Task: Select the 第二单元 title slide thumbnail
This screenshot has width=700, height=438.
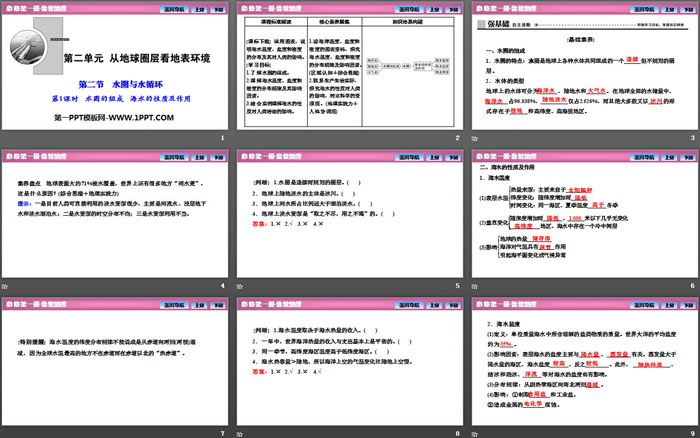Action: (x=116, y=72)
